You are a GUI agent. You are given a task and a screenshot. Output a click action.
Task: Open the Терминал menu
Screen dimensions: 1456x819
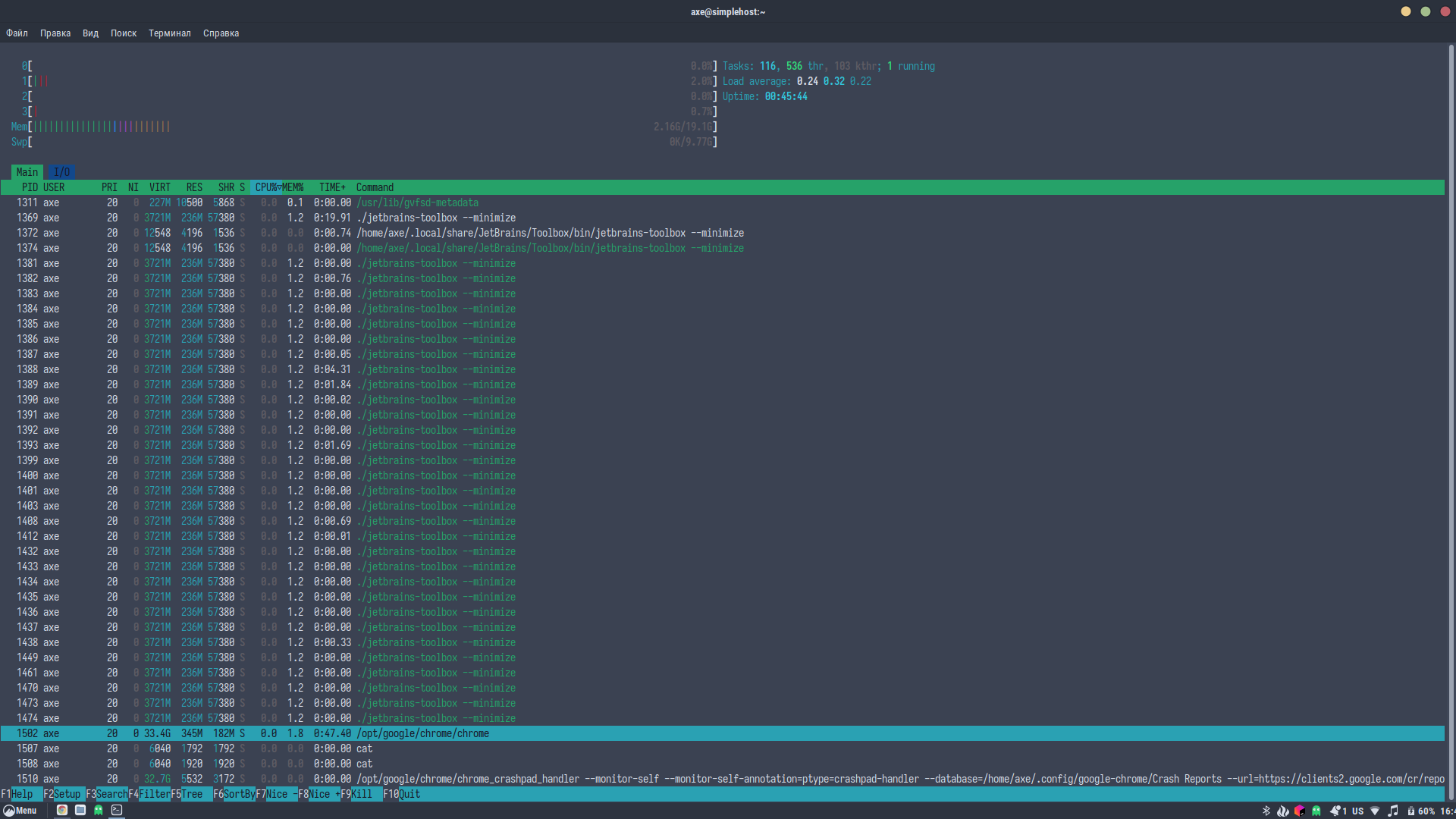[170, 33]
